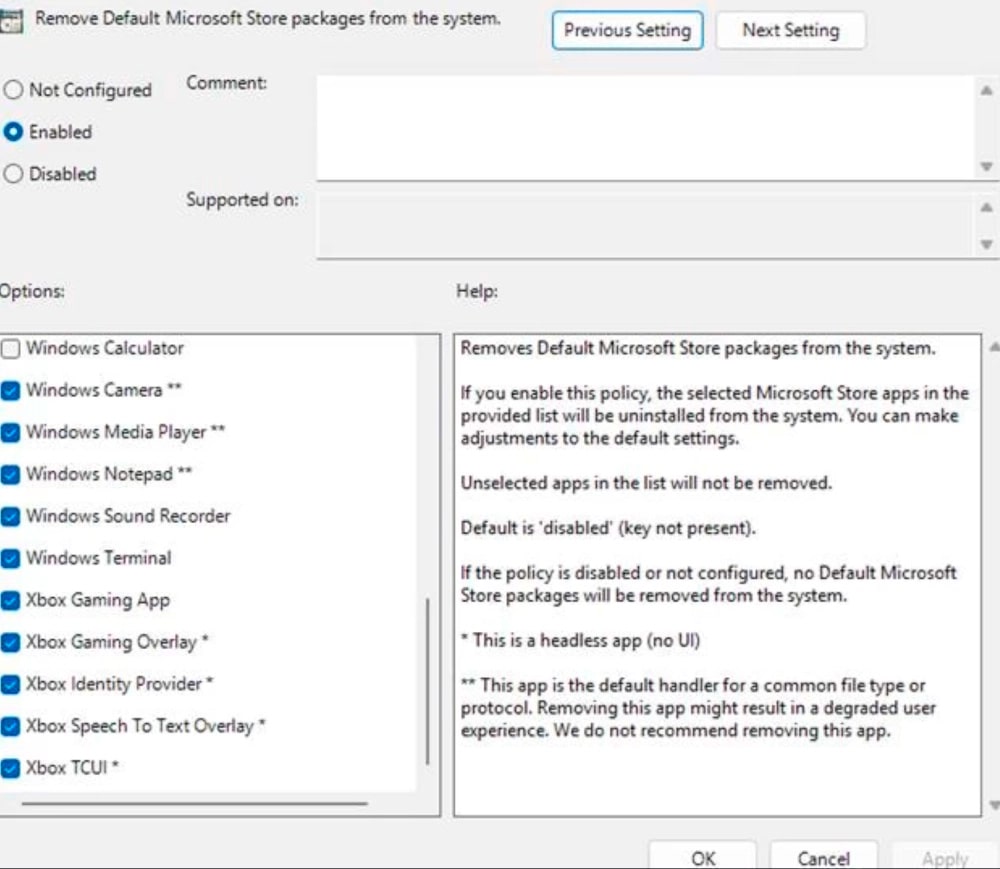Cancel the policy dialog
The width and height of the screenshot is (1000, 869).
tap(823, 858)
